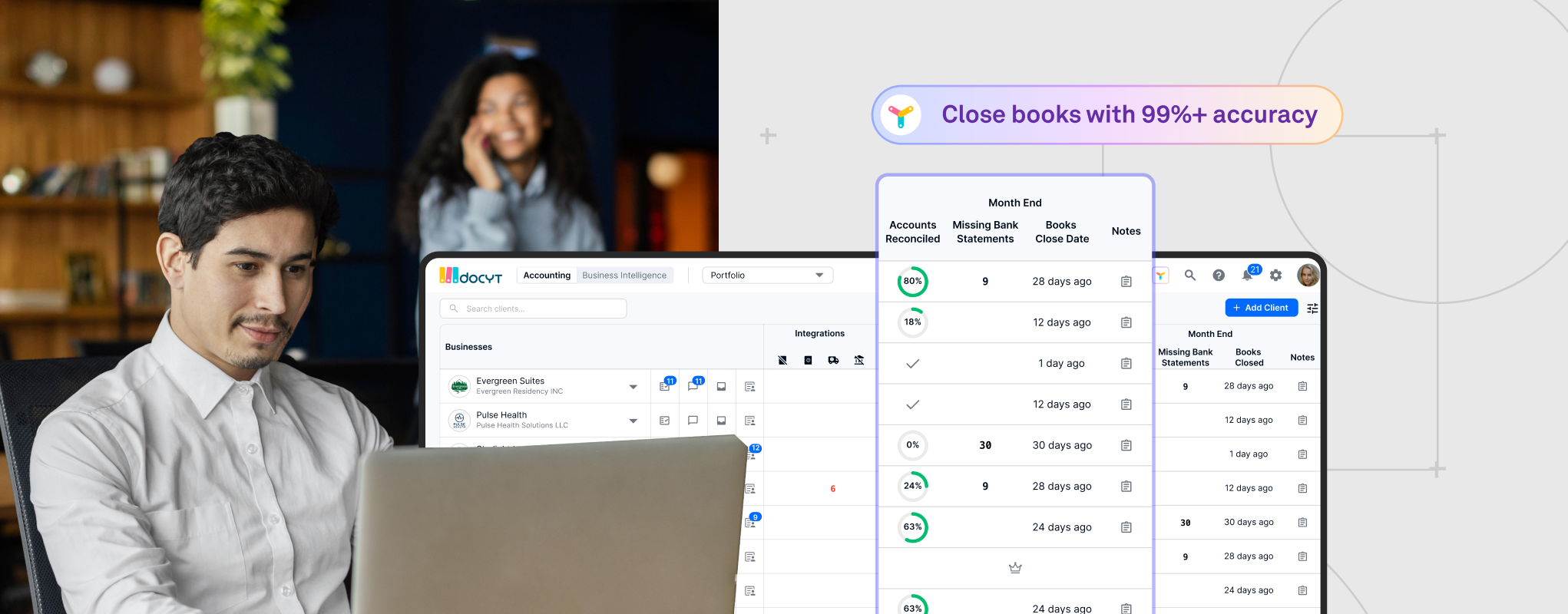
Task: Open the Pulse Health contact list icon
Action: tap(750, 421)
